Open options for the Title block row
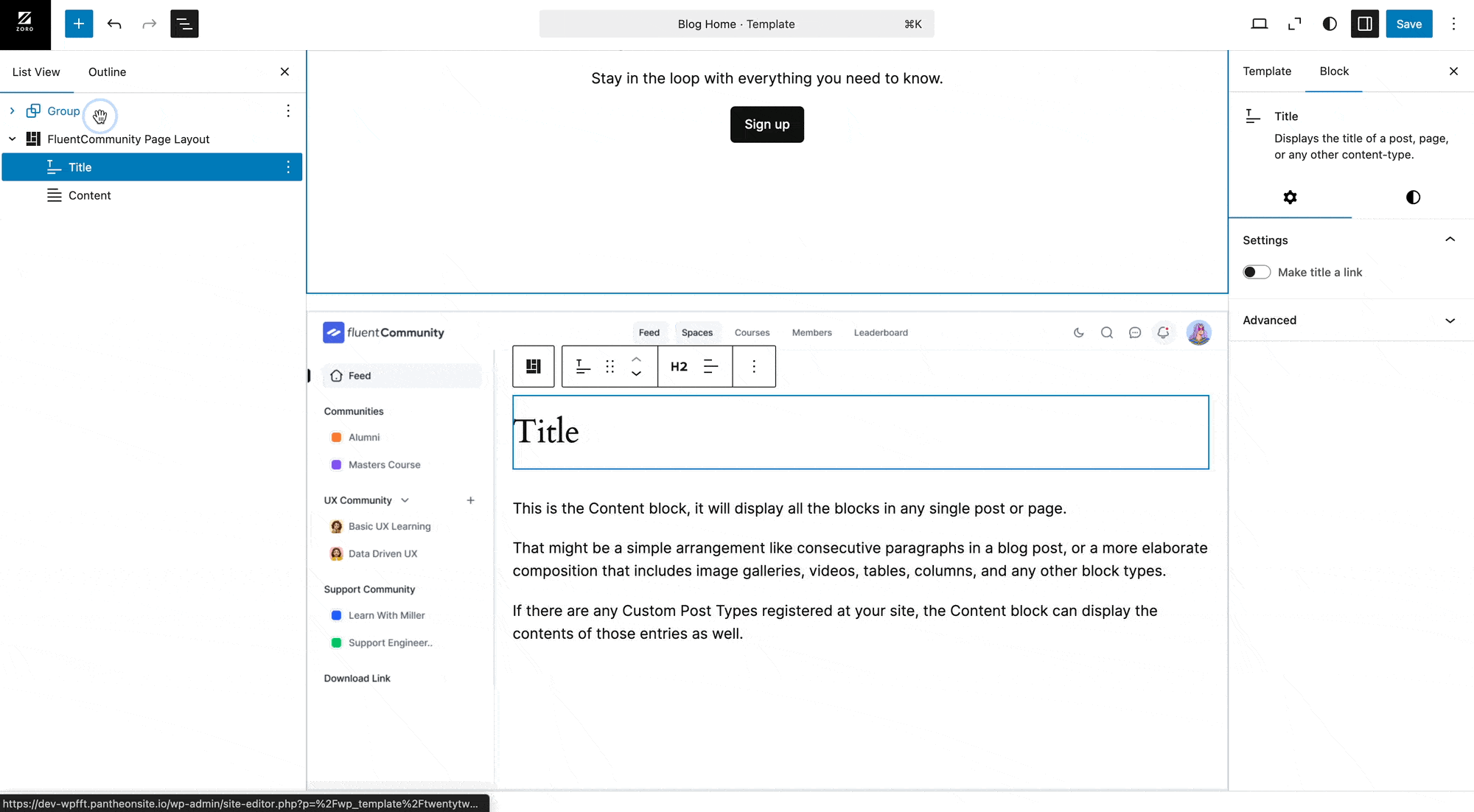 [288, 167]
